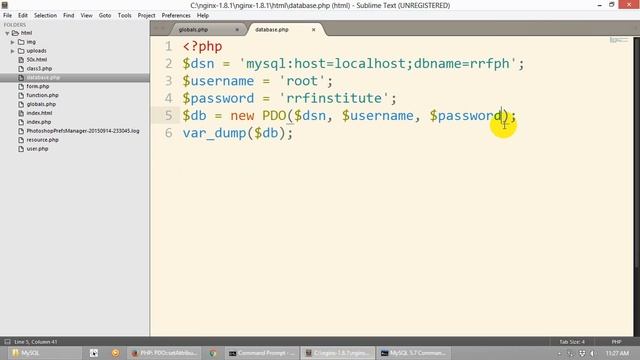Screen dimensions: 640x360
Task: Open the Tab Size: 4 selector
Action: pyautogui.click(x=572, y=342)
